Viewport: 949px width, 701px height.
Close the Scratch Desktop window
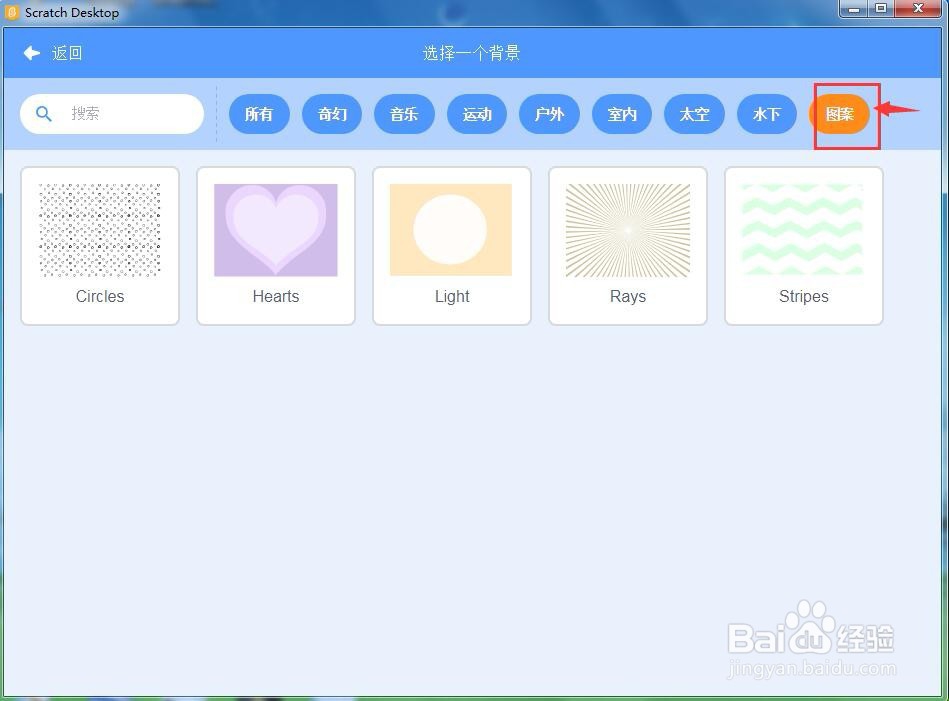click(918, 8)
